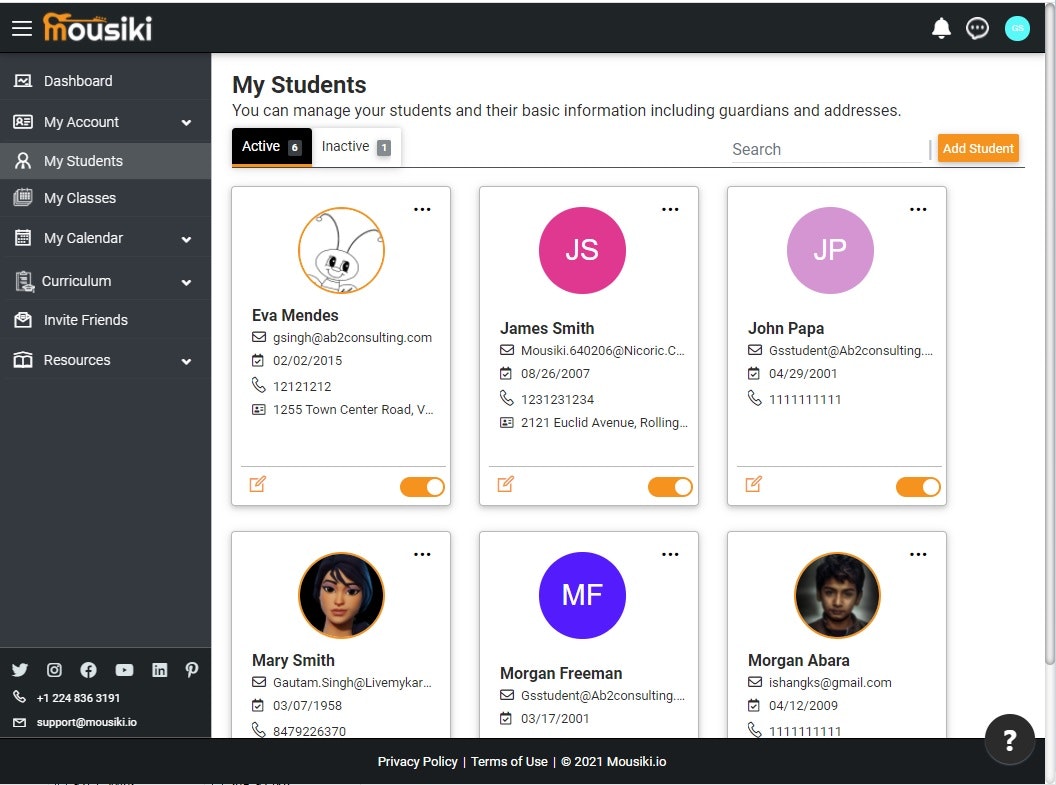
Task: Open more options for John Papa
Action: [x=918, y=209]
